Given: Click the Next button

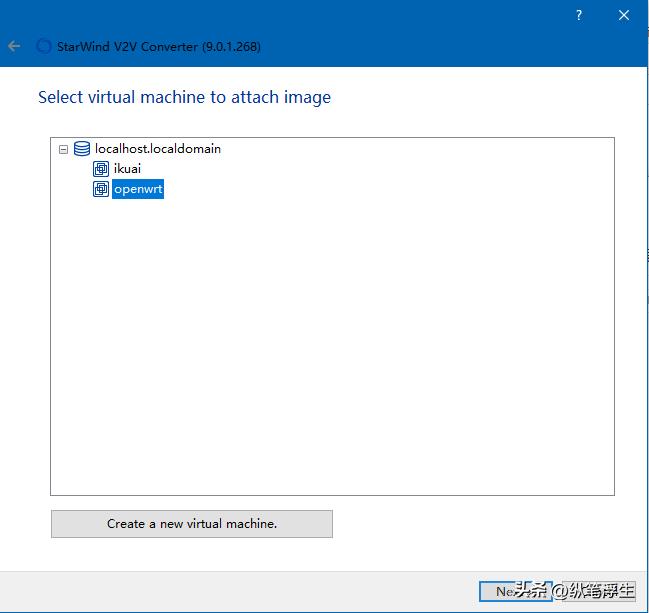Looking at the screenshot, I should coord(515,591).
